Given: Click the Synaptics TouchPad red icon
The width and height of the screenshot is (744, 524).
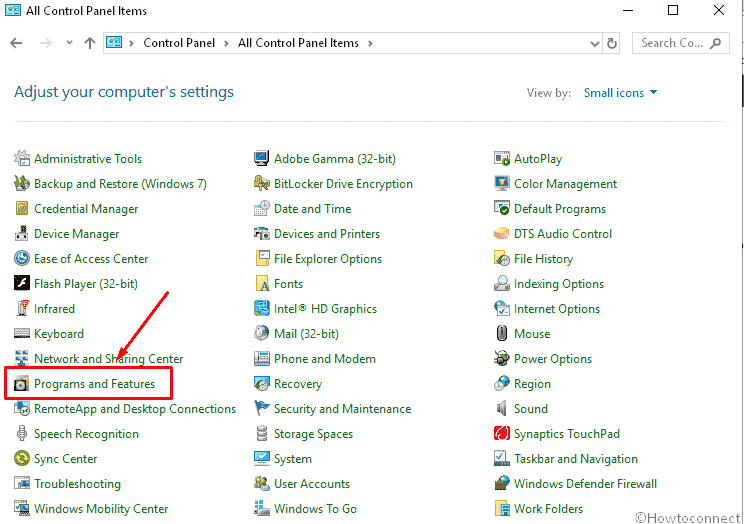Looking at the screenshot, I should [502, 433].
